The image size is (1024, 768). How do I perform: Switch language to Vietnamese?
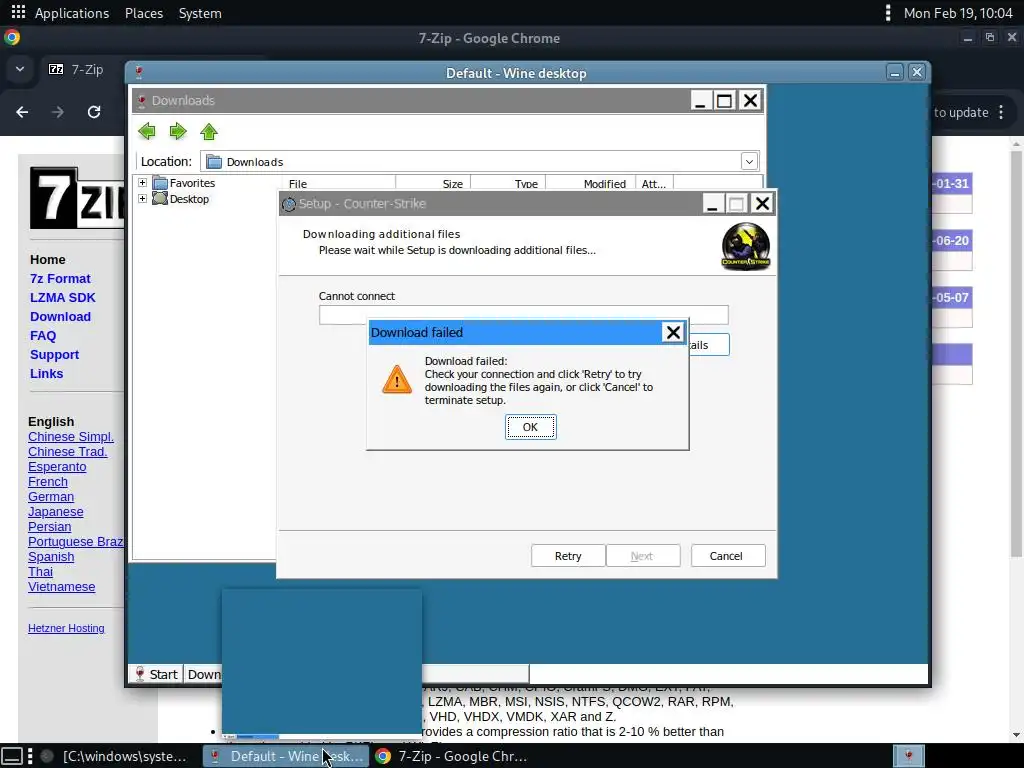click(x=61, y=586)
